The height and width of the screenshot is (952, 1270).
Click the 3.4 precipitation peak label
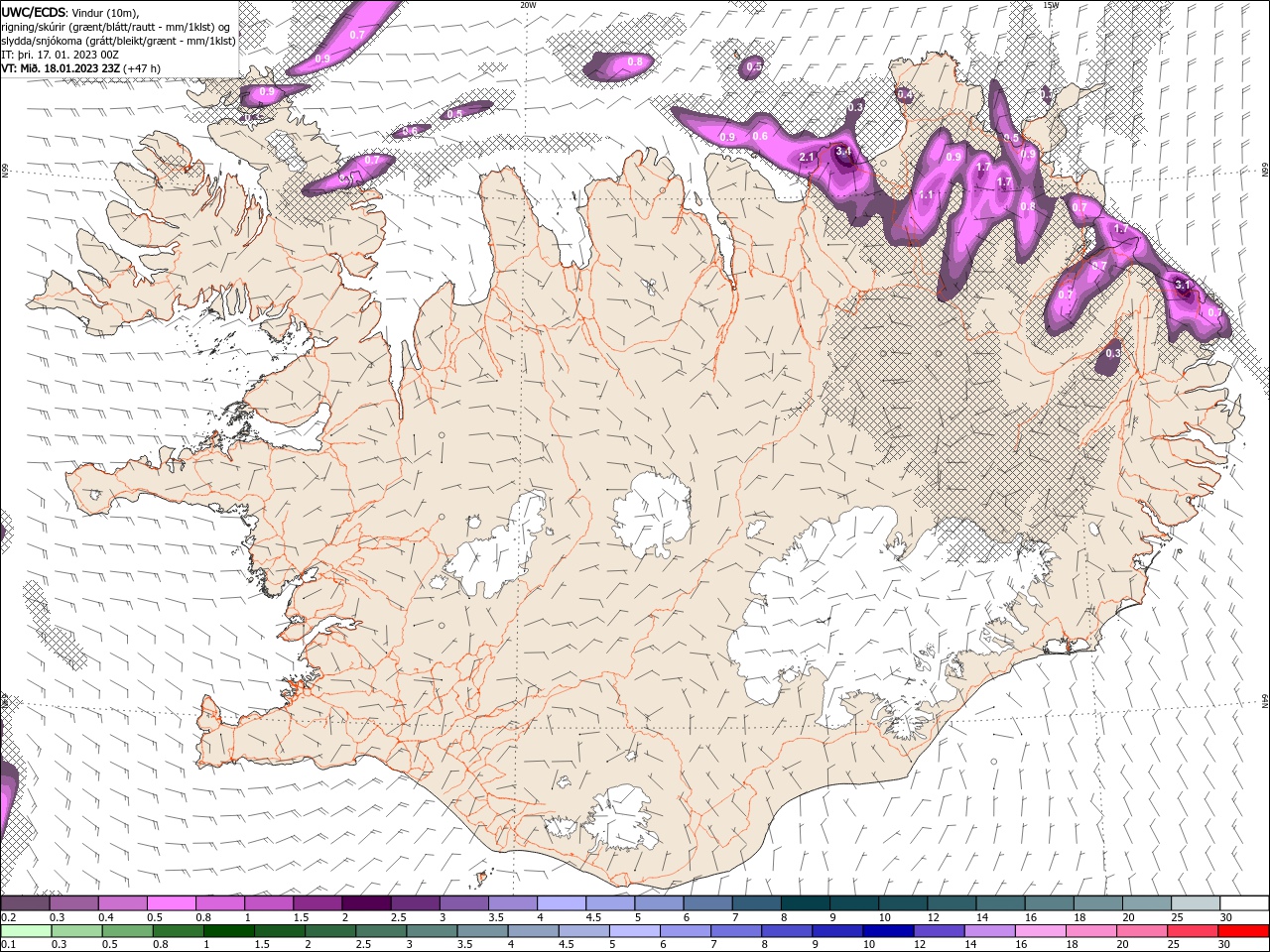click(x=844, y=152)
